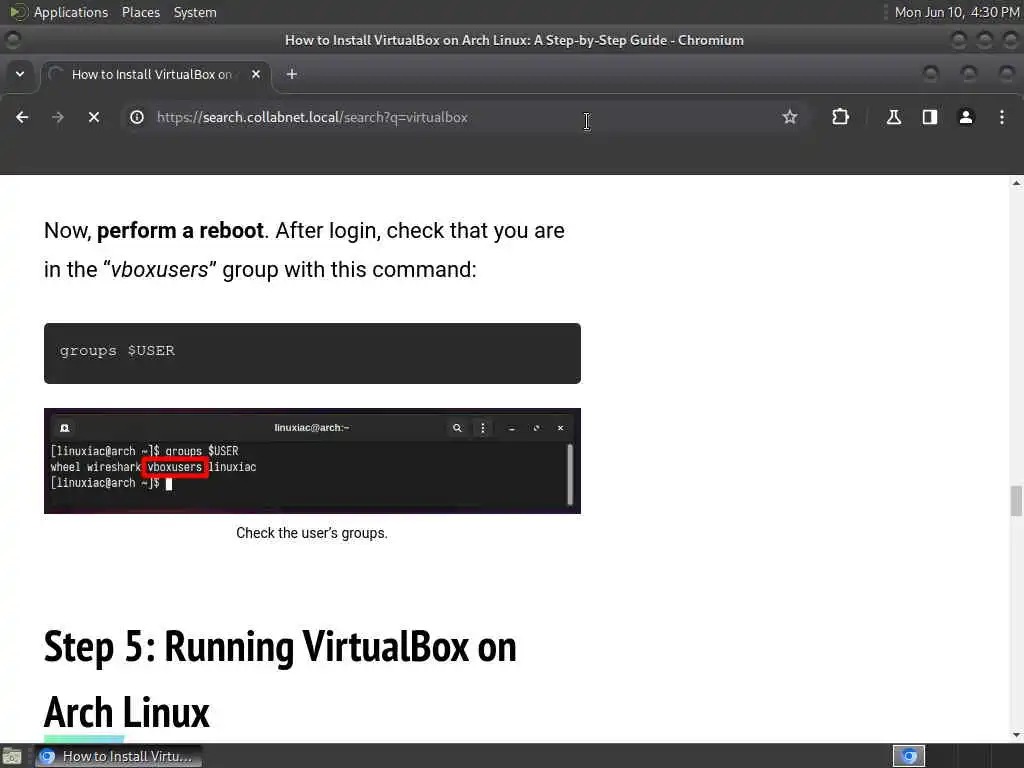Expand the tab search dropdown
The image size is (1024, 768).
point(20,74)
